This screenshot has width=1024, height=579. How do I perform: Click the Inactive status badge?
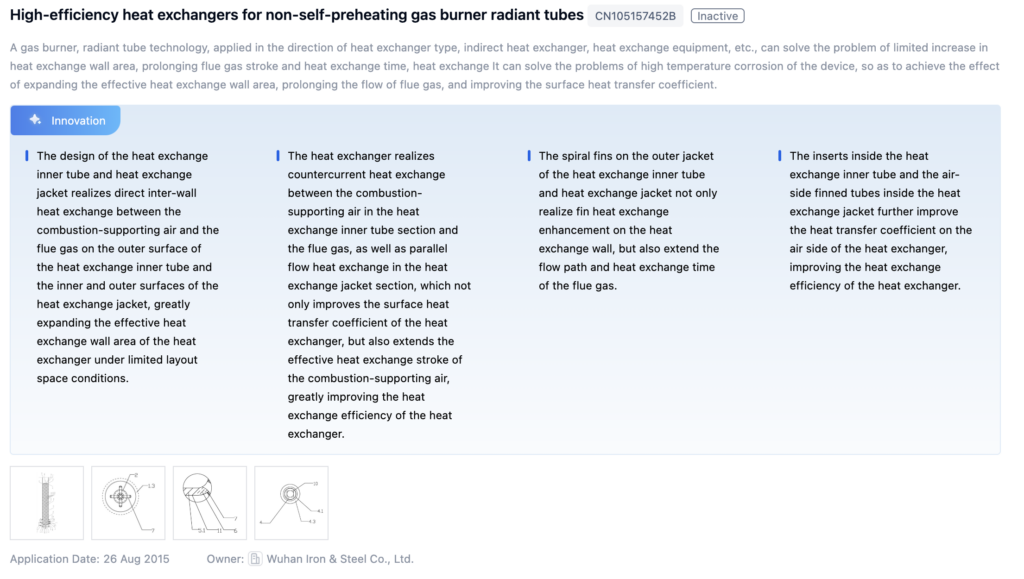[717, 16]
